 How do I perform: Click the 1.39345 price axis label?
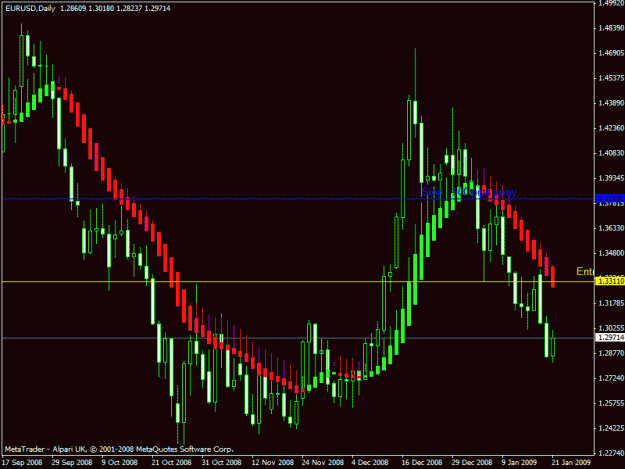(x=611, y=178)
